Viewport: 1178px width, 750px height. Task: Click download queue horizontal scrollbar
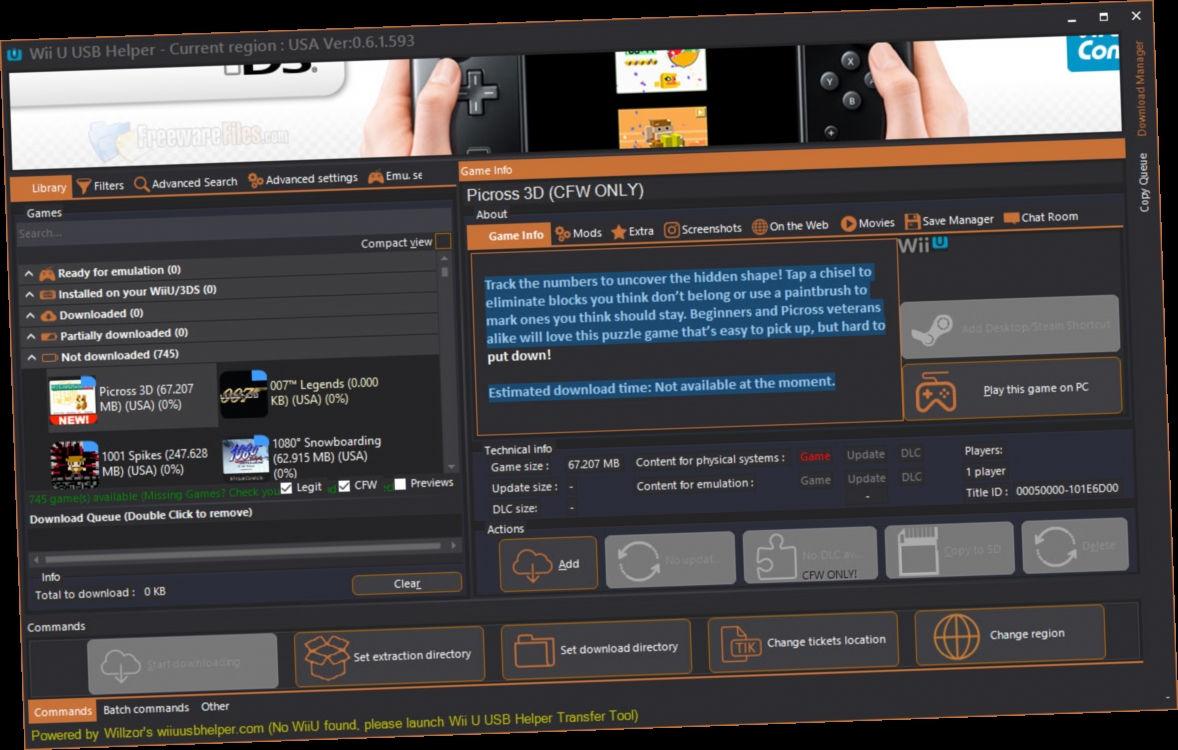(243, 552)
